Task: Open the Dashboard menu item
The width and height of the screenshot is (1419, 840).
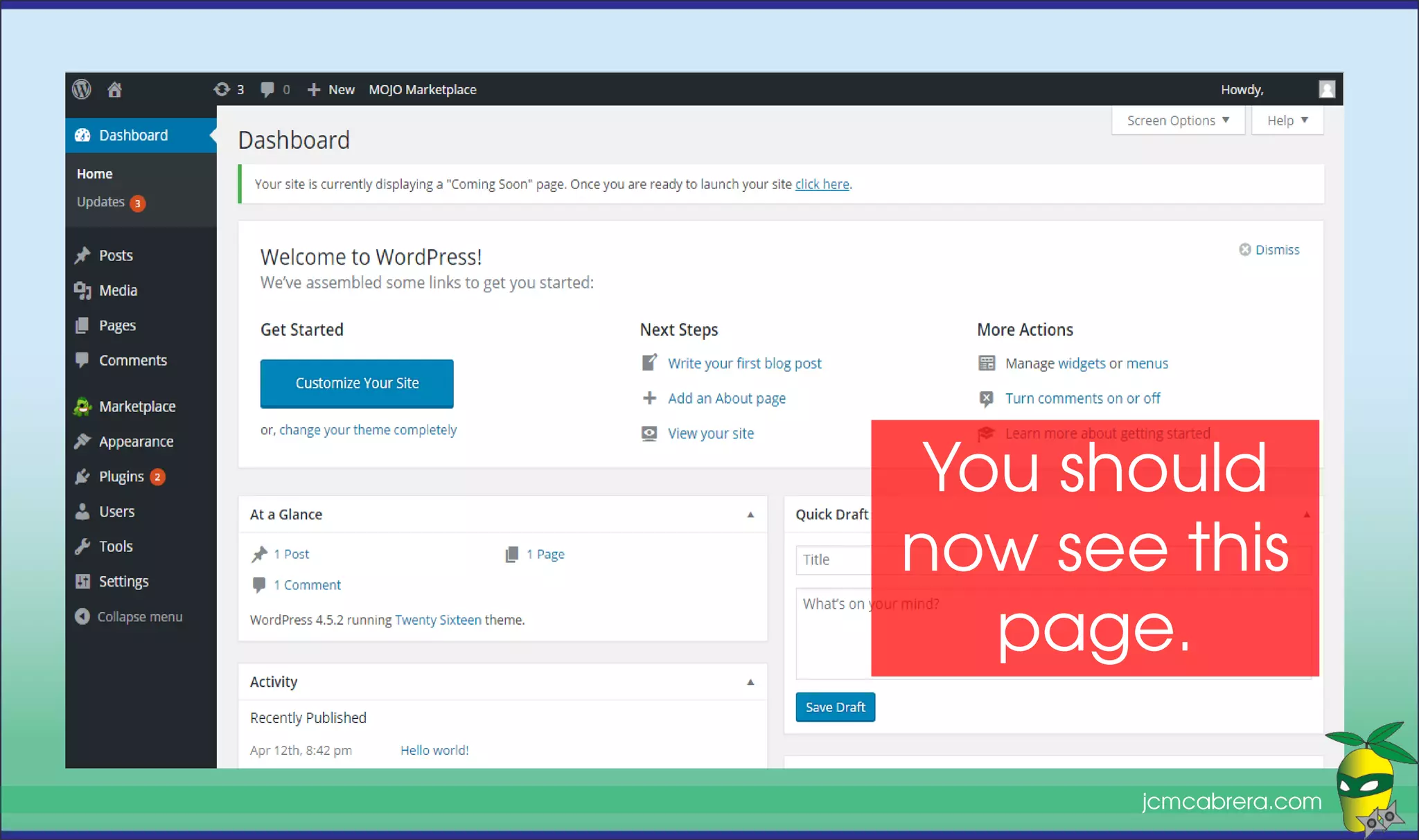Action: click(x=141, y=135)
